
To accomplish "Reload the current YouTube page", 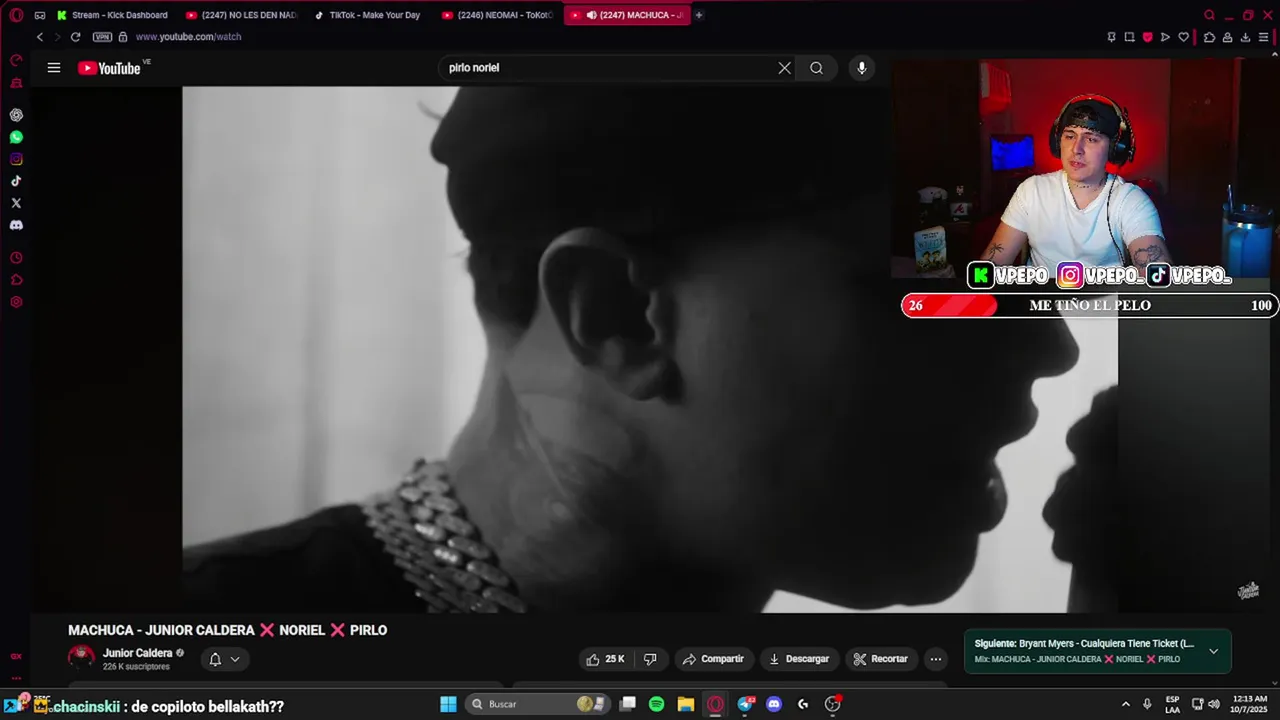I will point(75,37).
